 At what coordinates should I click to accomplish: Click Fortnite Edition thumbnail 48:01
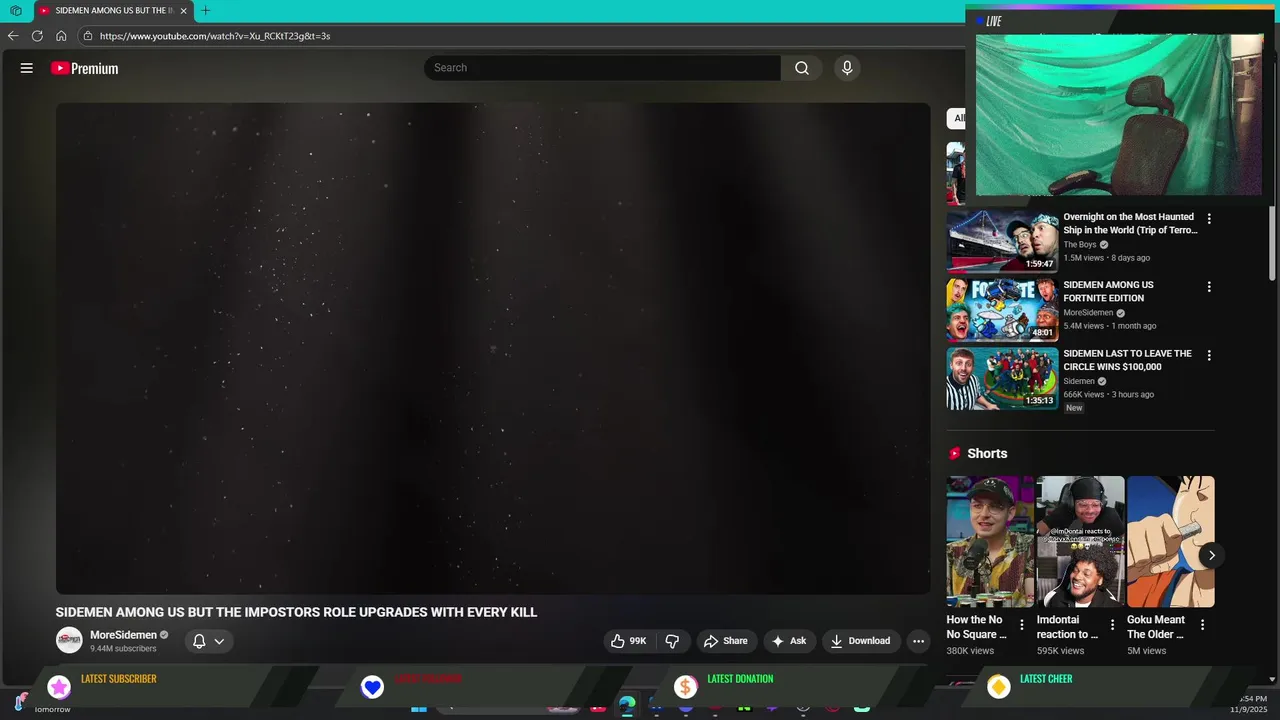click(1002, 310)
